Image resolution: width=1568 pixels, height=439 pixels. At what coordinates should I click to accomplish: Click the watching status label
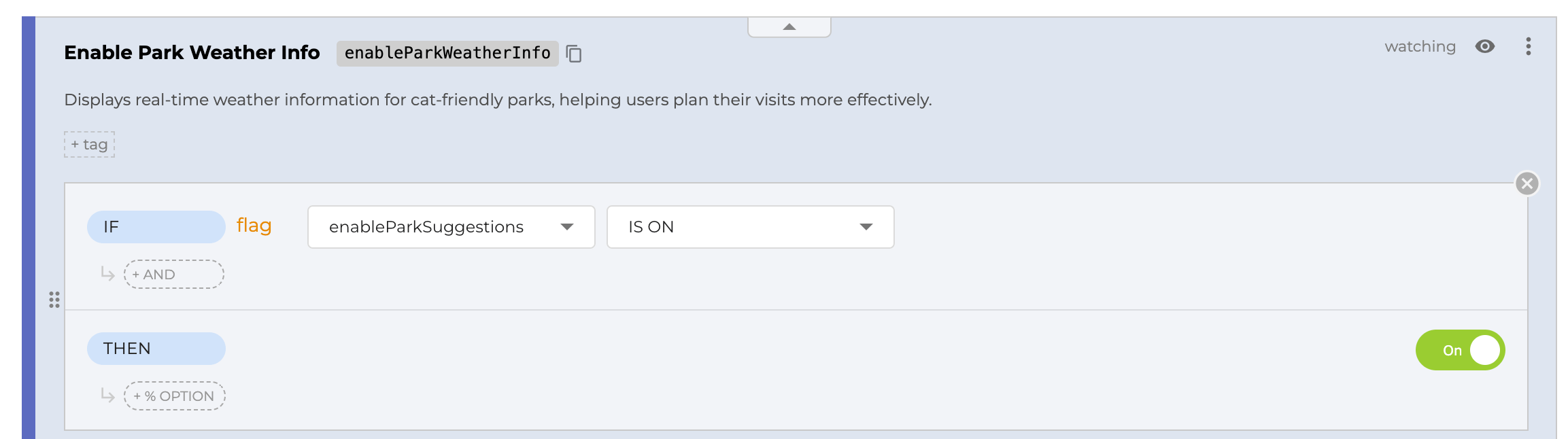(1420, 46)
